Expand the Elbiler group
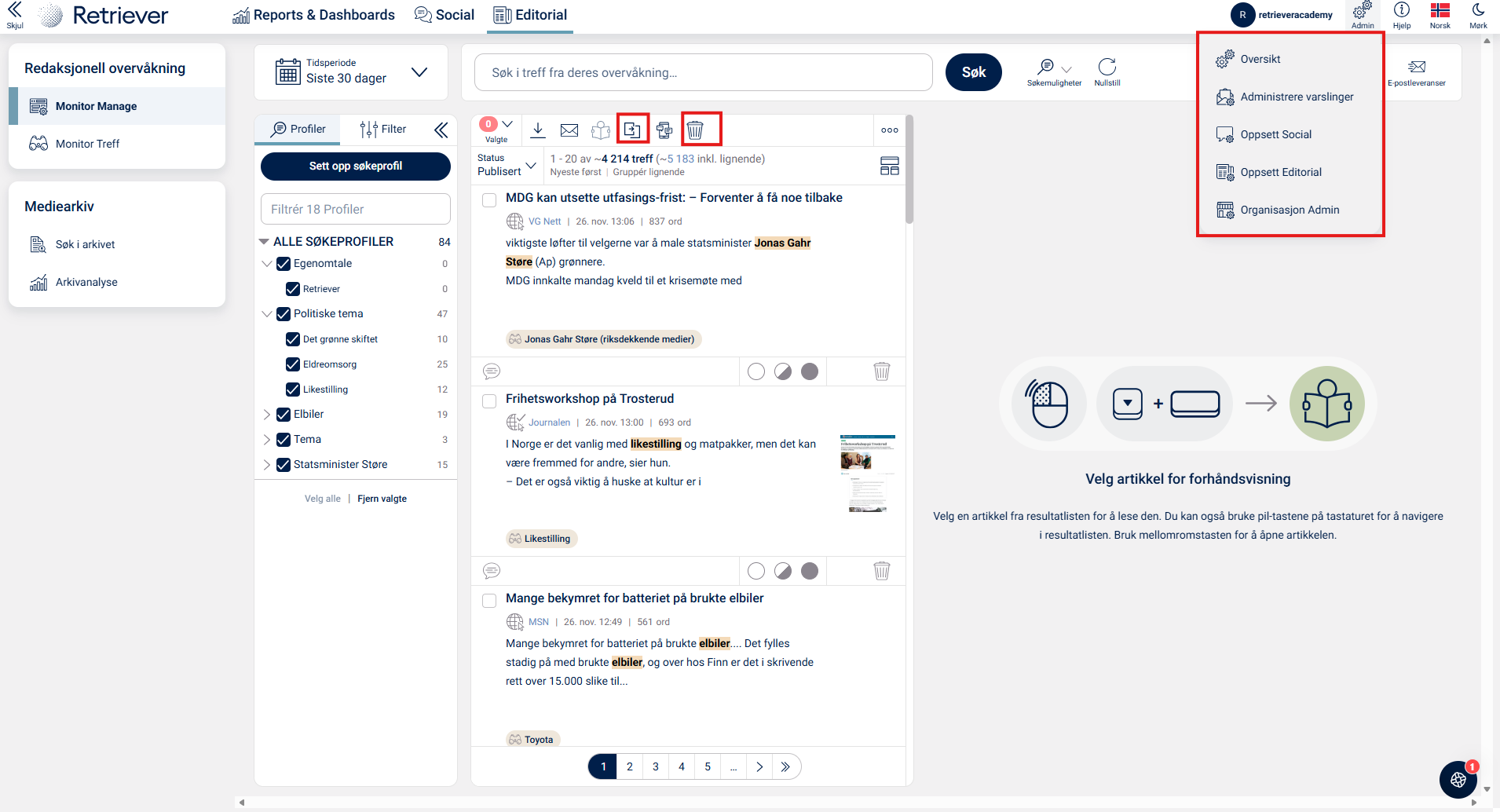This screenshot has width=1500, height=812. coord(267,415)
